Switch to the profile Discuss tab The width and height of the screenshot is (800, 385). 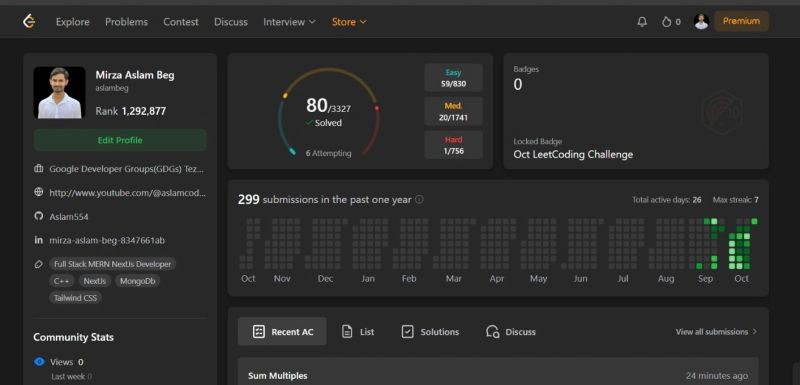511,331
